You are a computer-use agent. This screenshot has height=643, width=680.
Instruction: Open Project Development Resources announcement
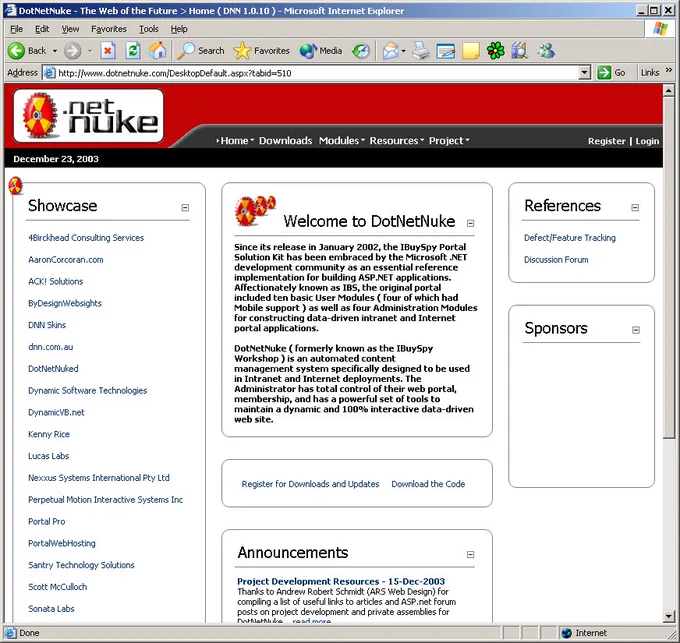tap(341, 581)
